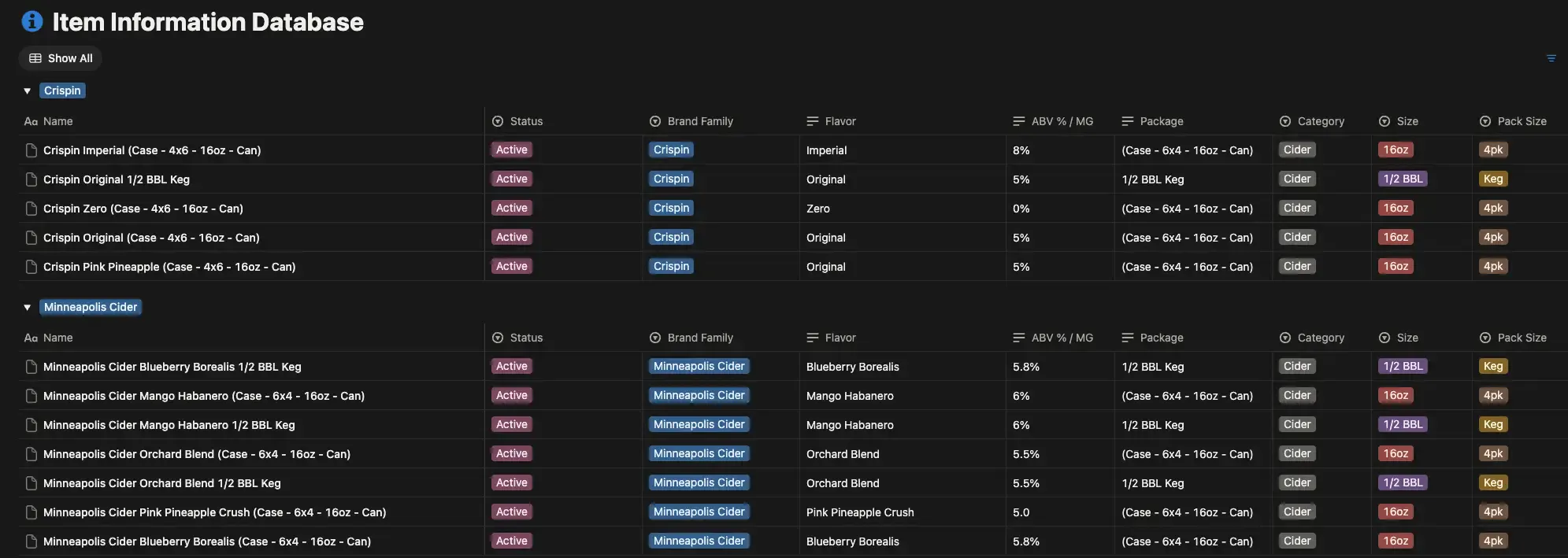Click Keg pack size tag for Blueberry Borealis
1568x558 pixels.
click(1493, 366)
